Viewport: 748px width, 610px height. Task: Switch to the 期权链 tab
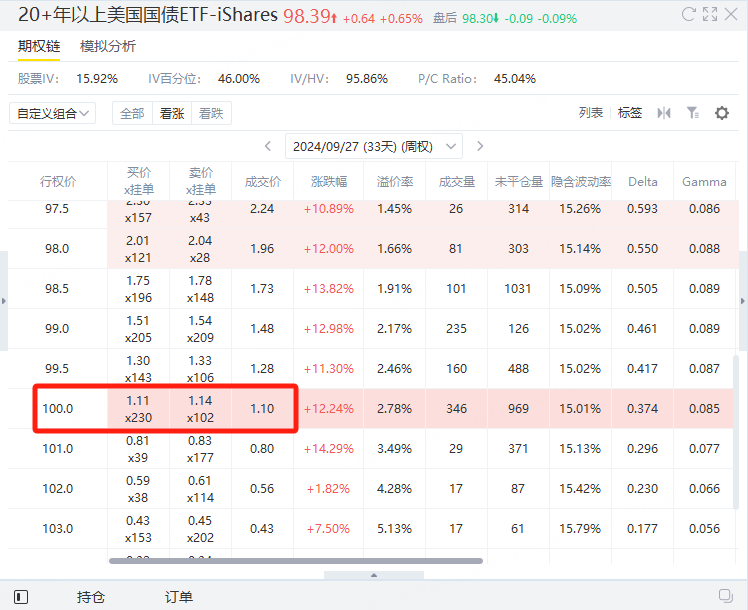tap(39, 46)
